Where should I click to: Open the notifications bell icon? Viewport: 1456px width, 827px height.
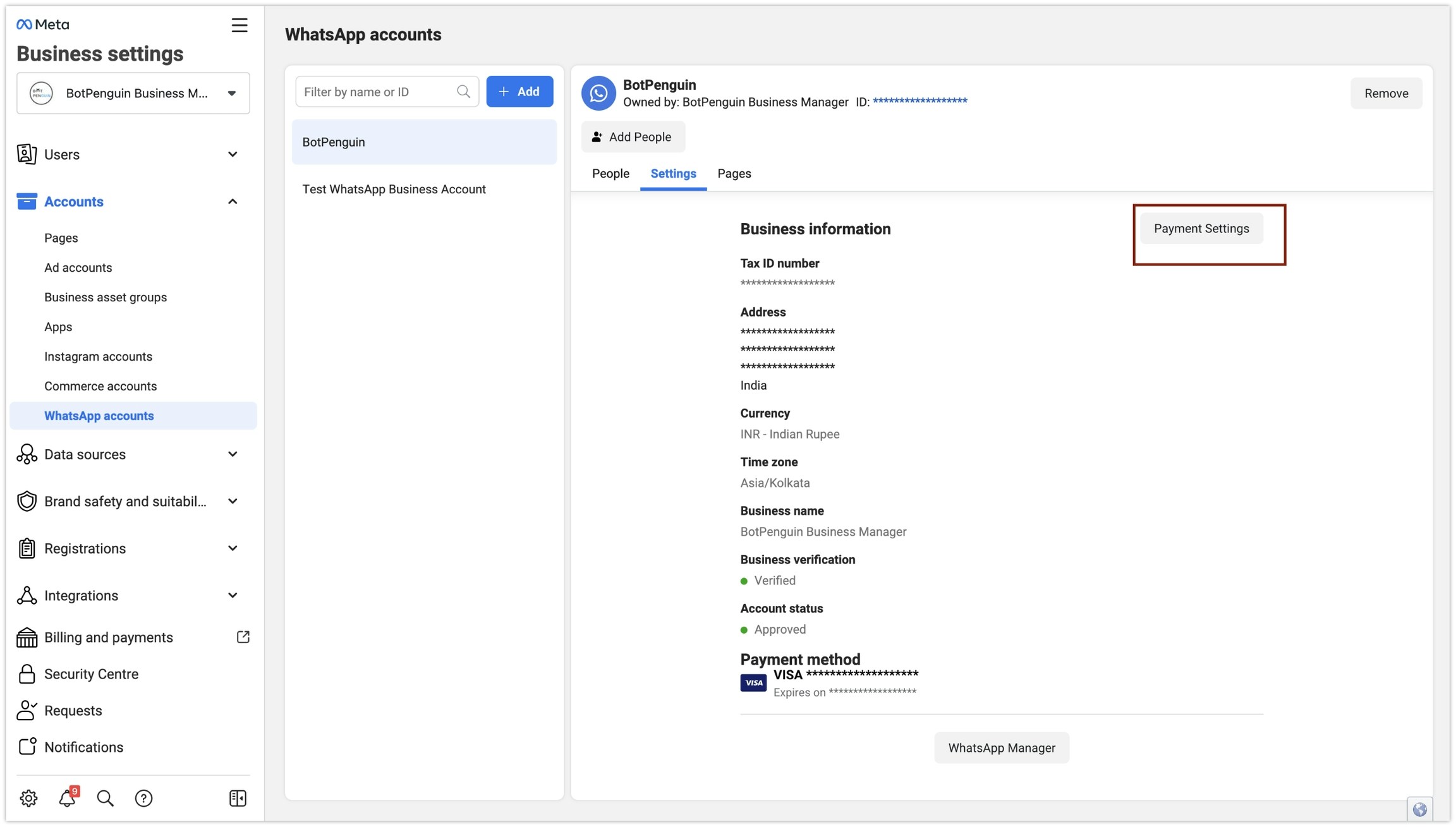[67, 798]
